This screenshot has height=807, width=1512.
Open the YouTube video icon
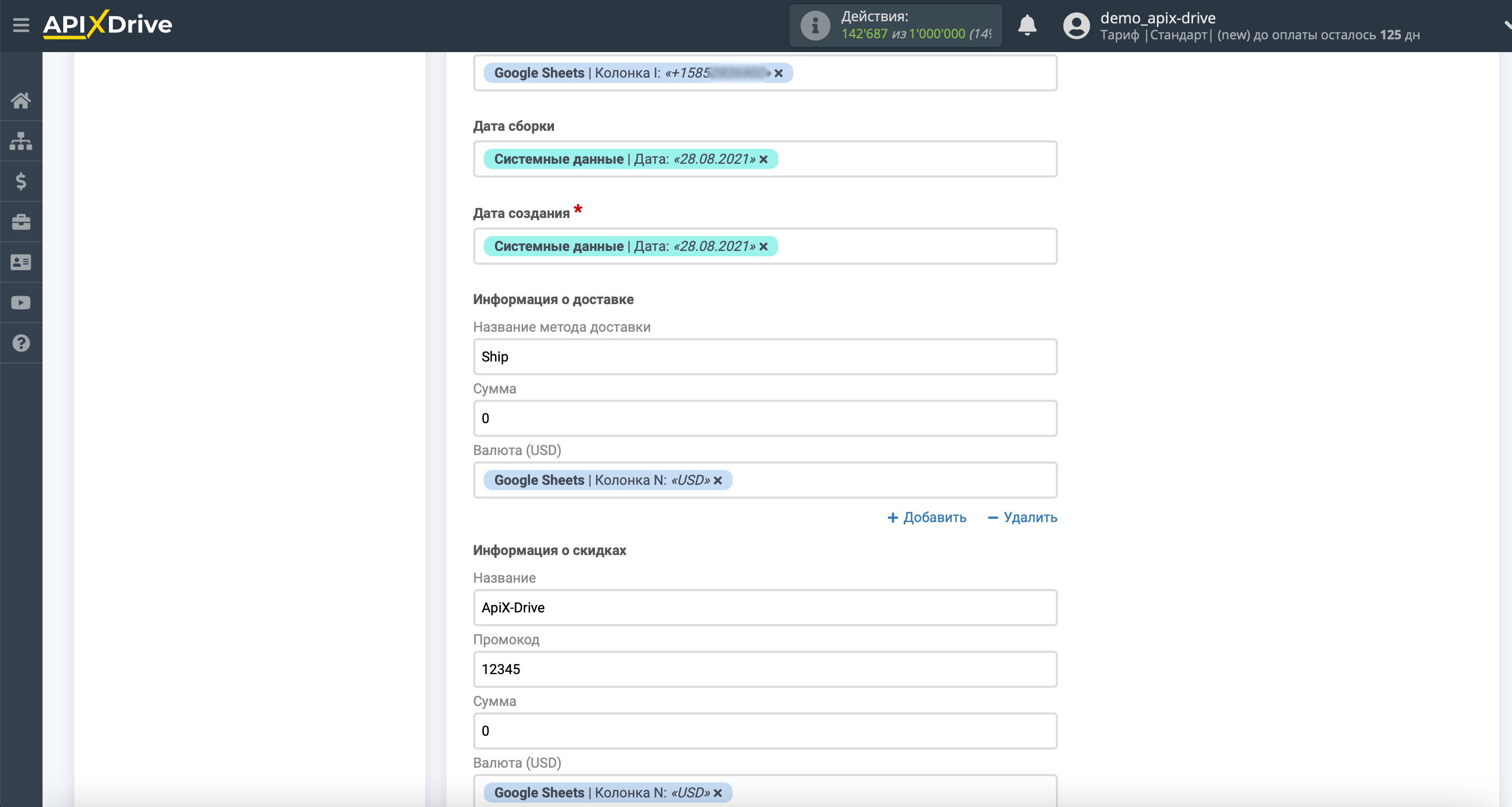(x=21, y=303)
